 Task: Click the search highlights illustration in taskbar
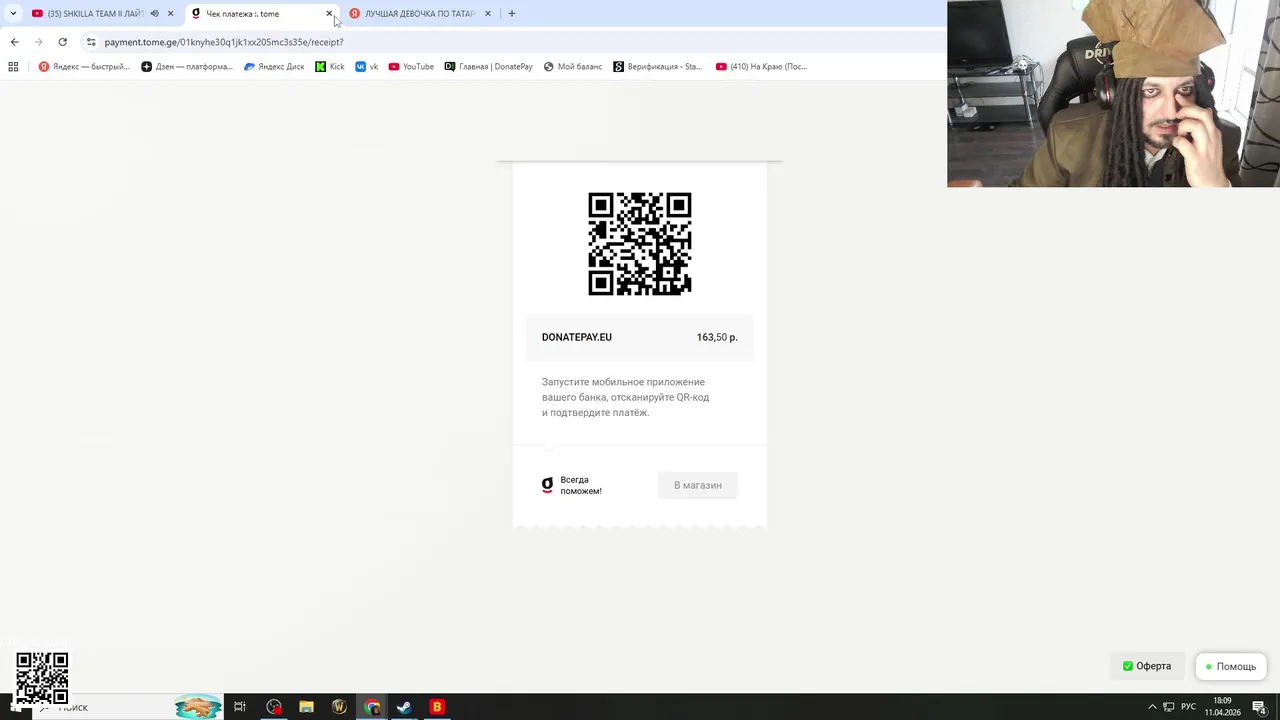tap(198, 707)
